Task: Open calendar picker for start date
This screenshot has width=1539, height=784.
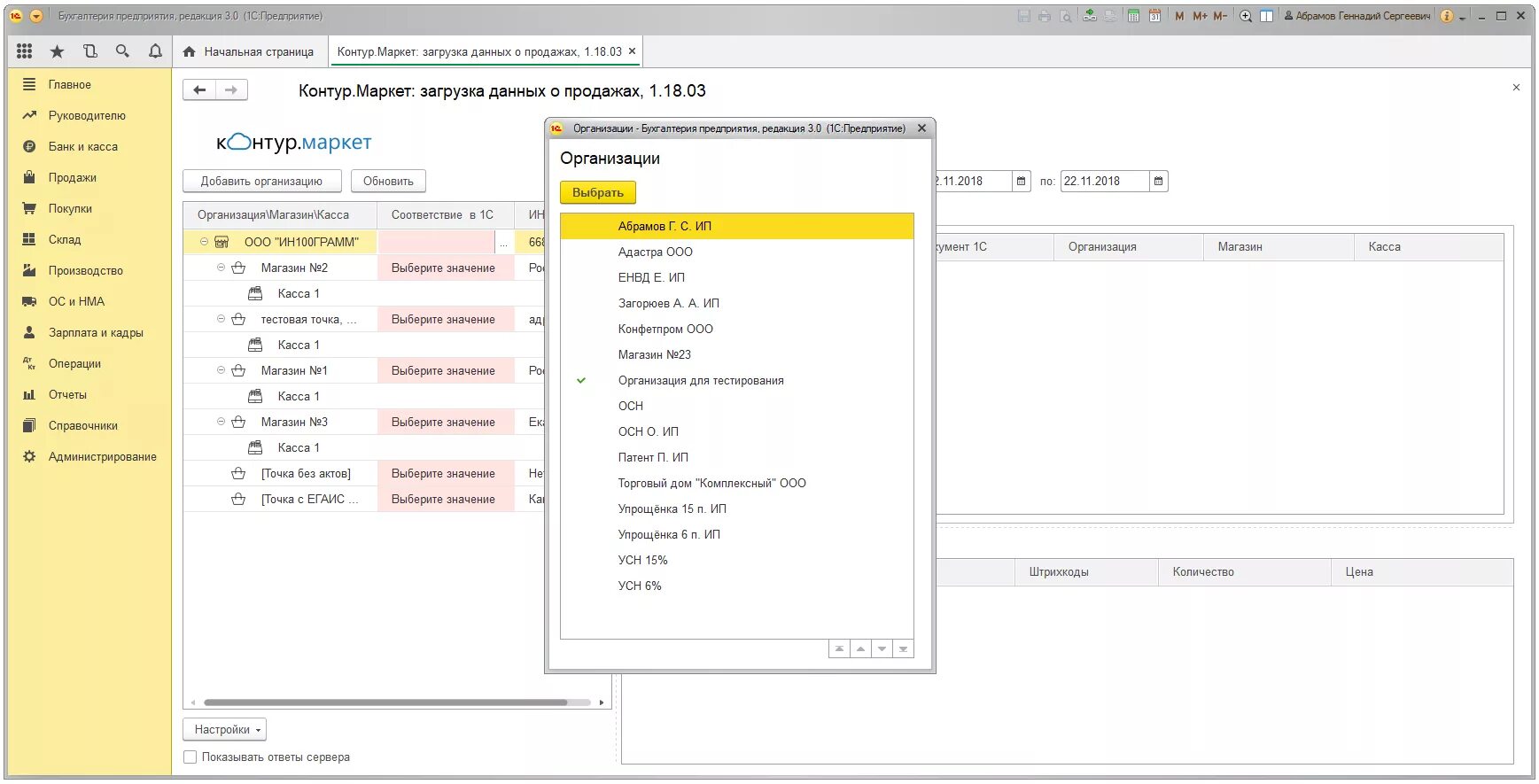Action: coord(1021,181)
